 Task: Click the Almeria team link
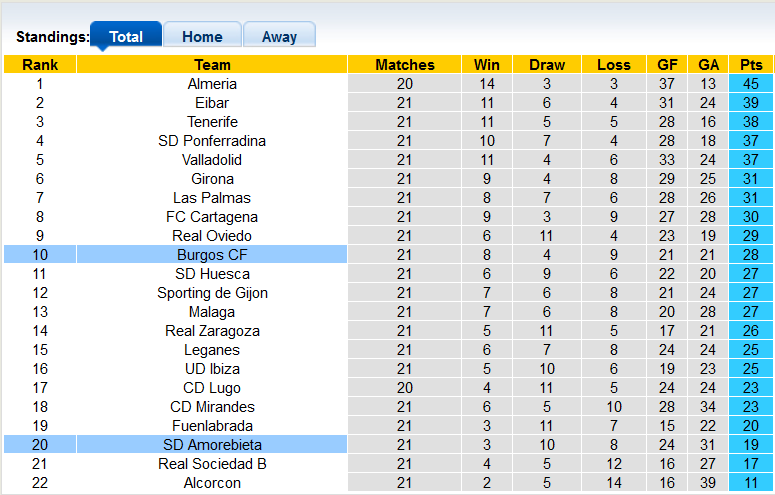coord(212,84)
